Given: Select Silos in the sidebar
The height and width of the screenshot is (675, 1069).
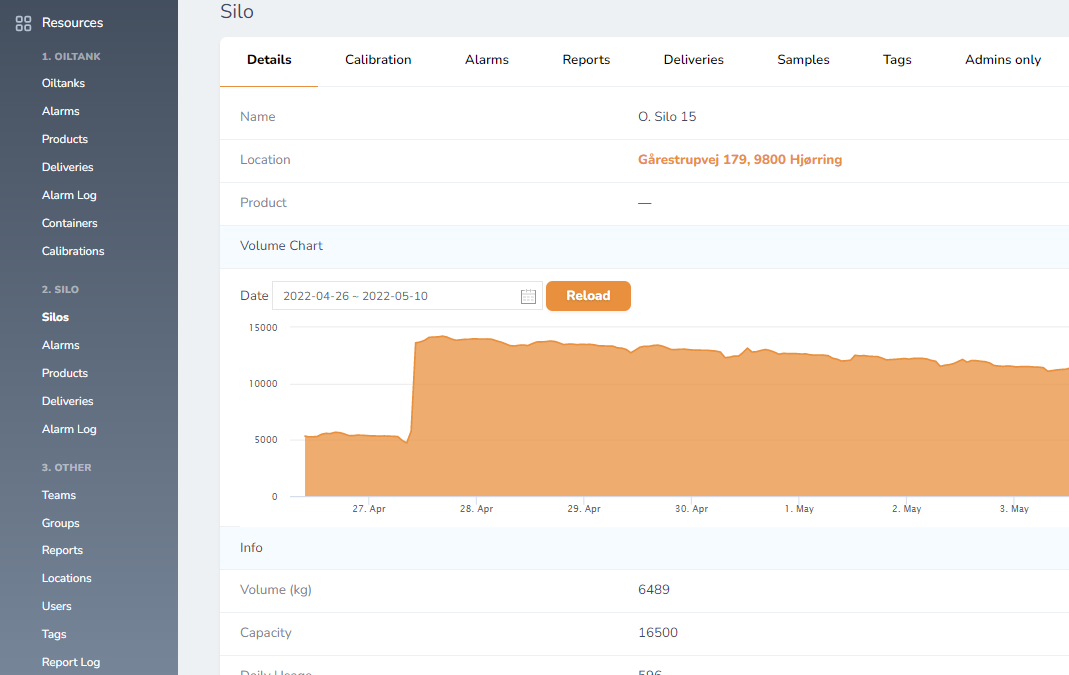Looking at the screenshot, I should coord(55,317).
